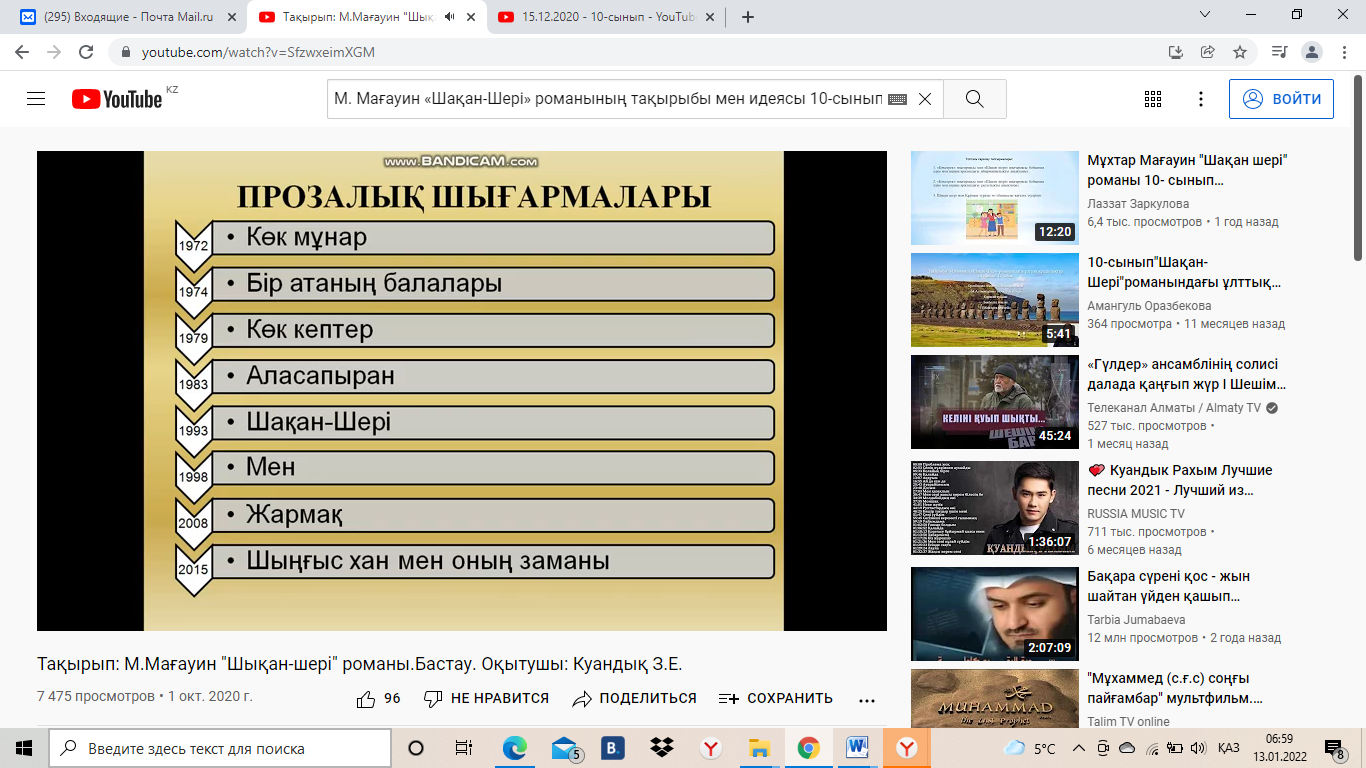This screenshot has height=768, width=1366.
Task: Open YouTube settings three-dot menu
Action: (1201, 99)
